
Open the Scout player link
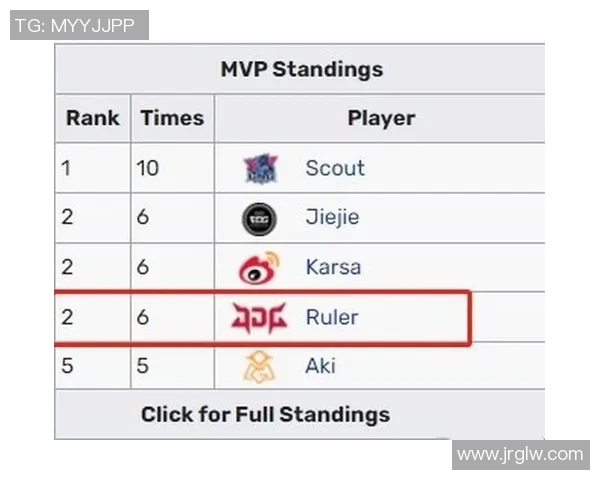(x=335, y=168)
